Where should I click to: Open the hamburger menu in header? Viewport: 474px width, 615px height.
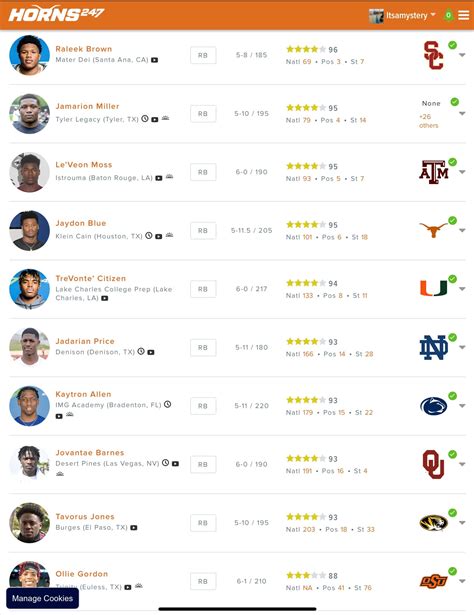(464, 15)
